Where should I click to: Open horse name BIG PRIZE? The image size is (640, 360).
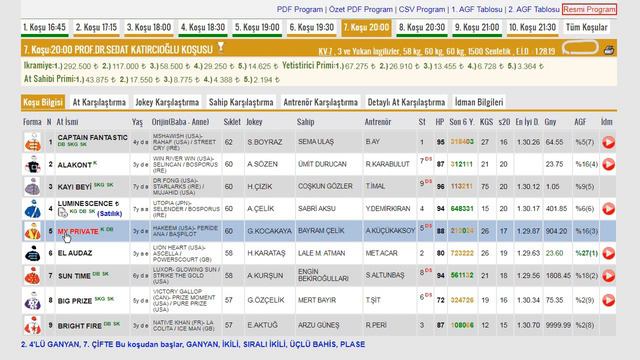tap(75, 301)
